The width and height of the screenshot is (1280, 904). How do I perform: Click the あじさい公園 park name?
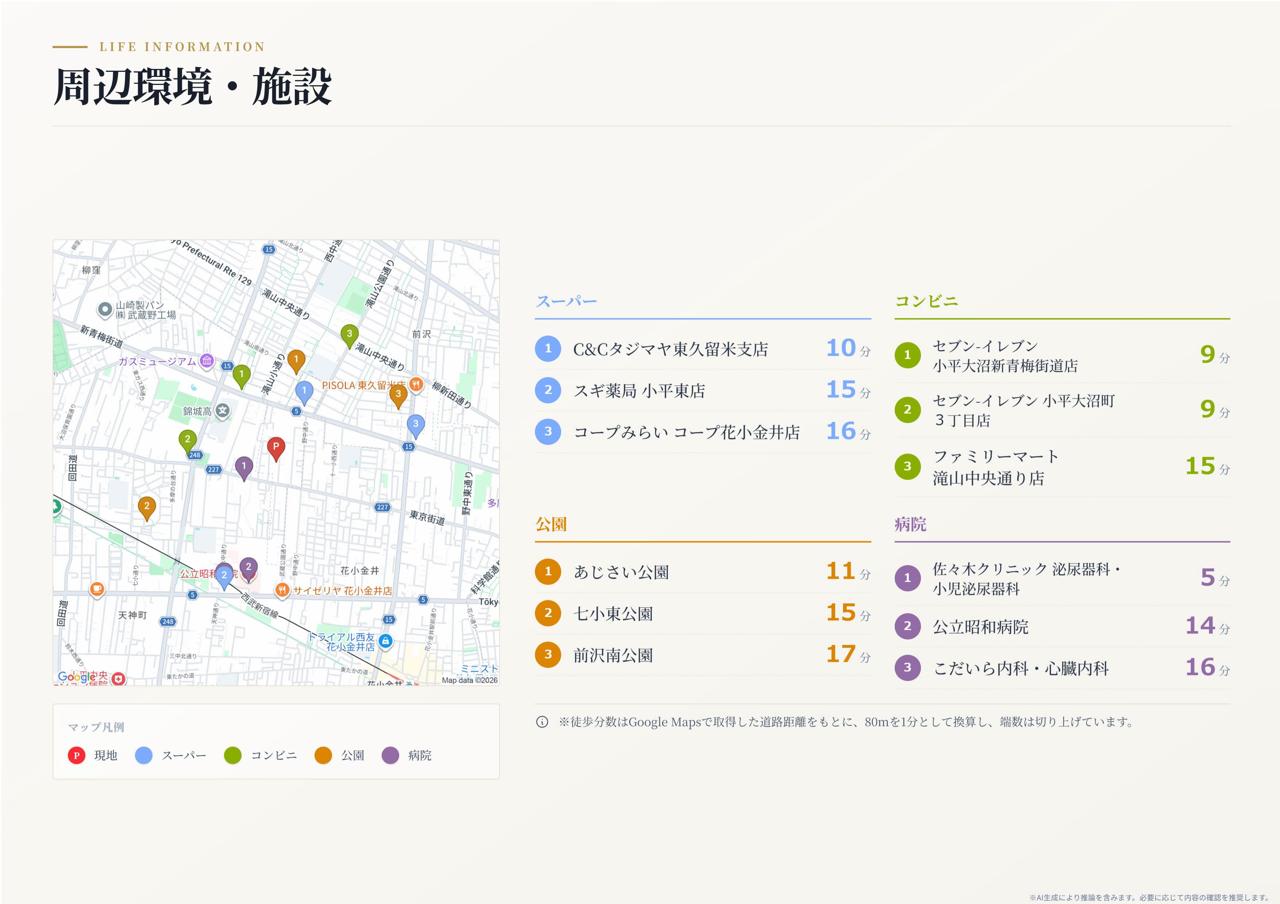[621, 572]
